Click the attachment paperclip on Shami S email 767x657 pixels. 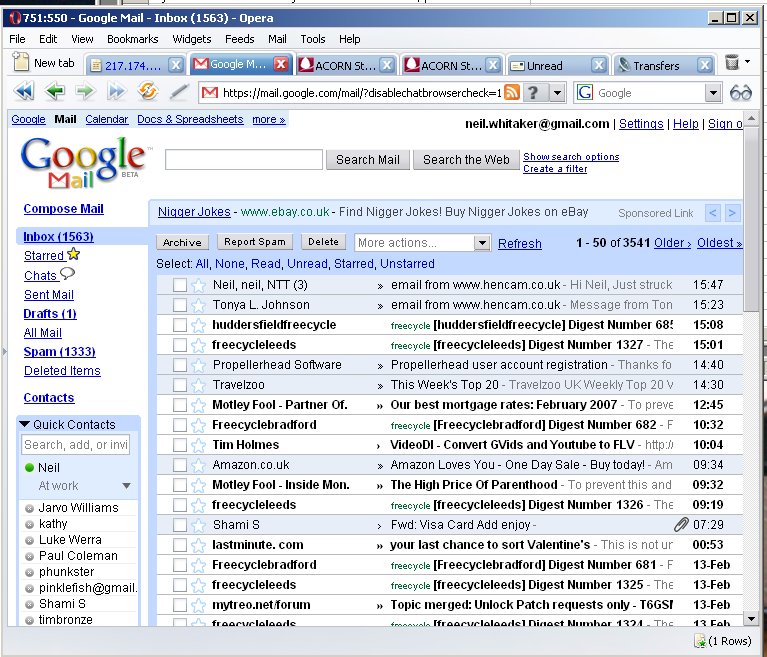coord(681,525)
